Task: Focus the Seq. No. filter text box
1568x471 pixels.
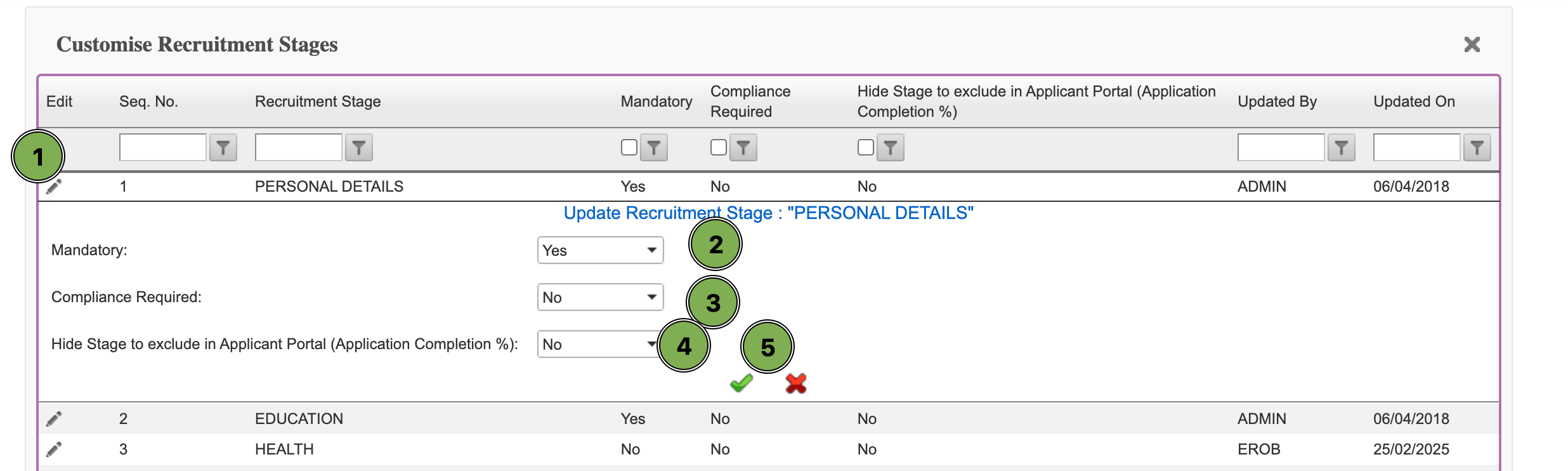Action: 163,147
